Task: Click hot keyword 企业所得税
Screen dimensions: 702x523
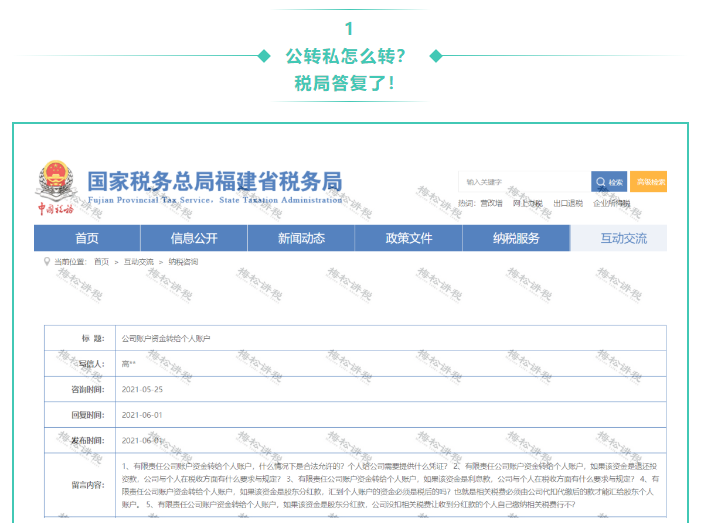Action: point(611,204)
